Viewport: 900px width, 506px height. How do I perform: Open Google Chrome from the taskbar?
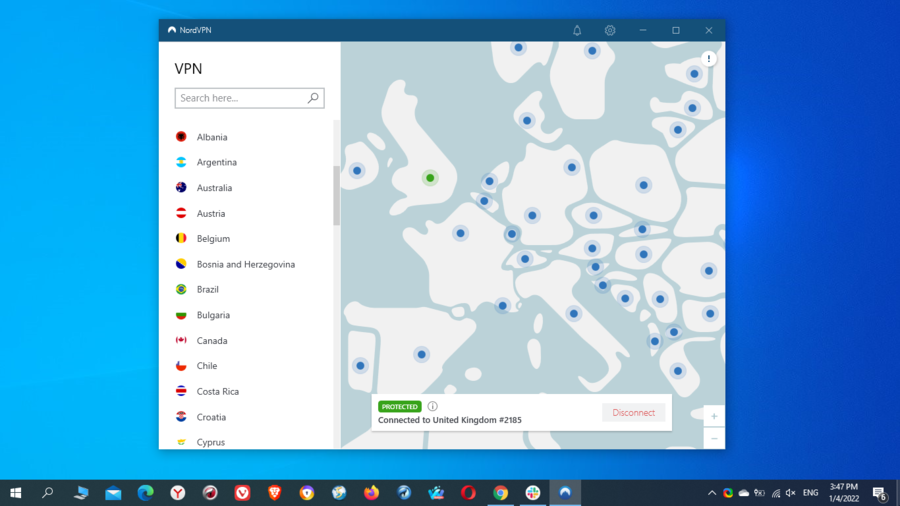[x=500, y=493]
